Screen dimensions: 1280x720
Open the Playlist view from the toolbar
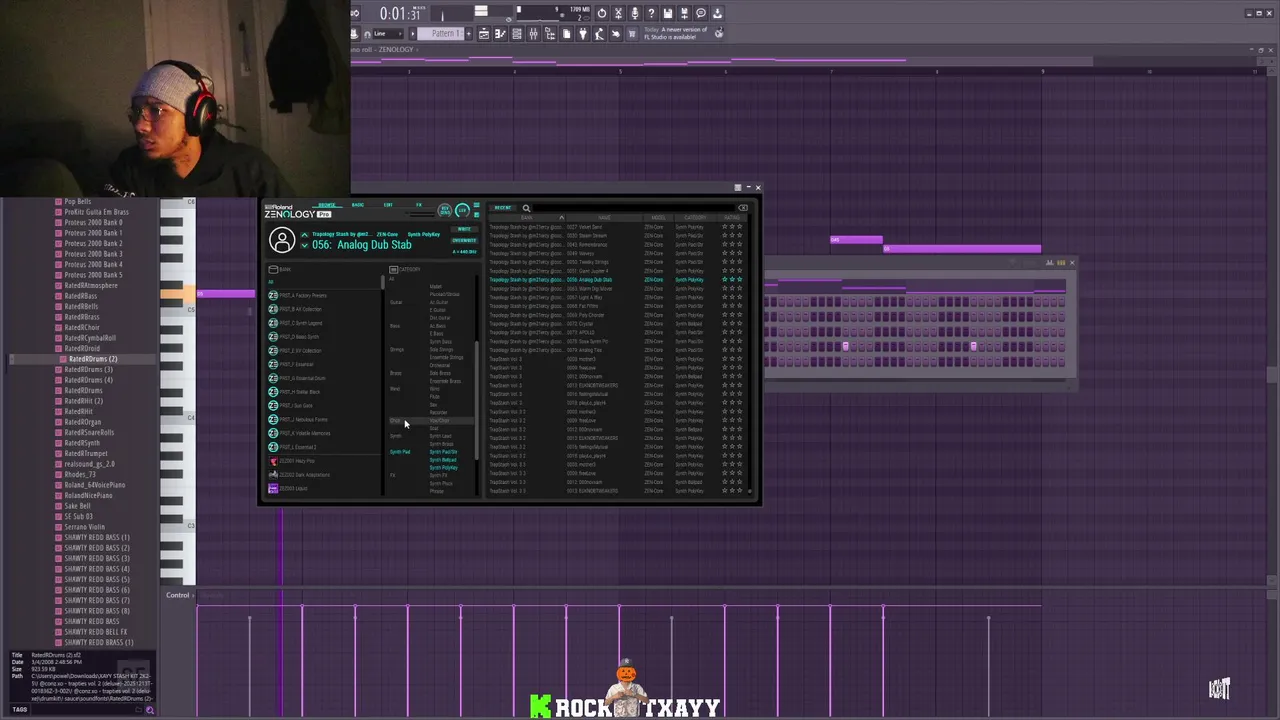[x=484, y=34]
